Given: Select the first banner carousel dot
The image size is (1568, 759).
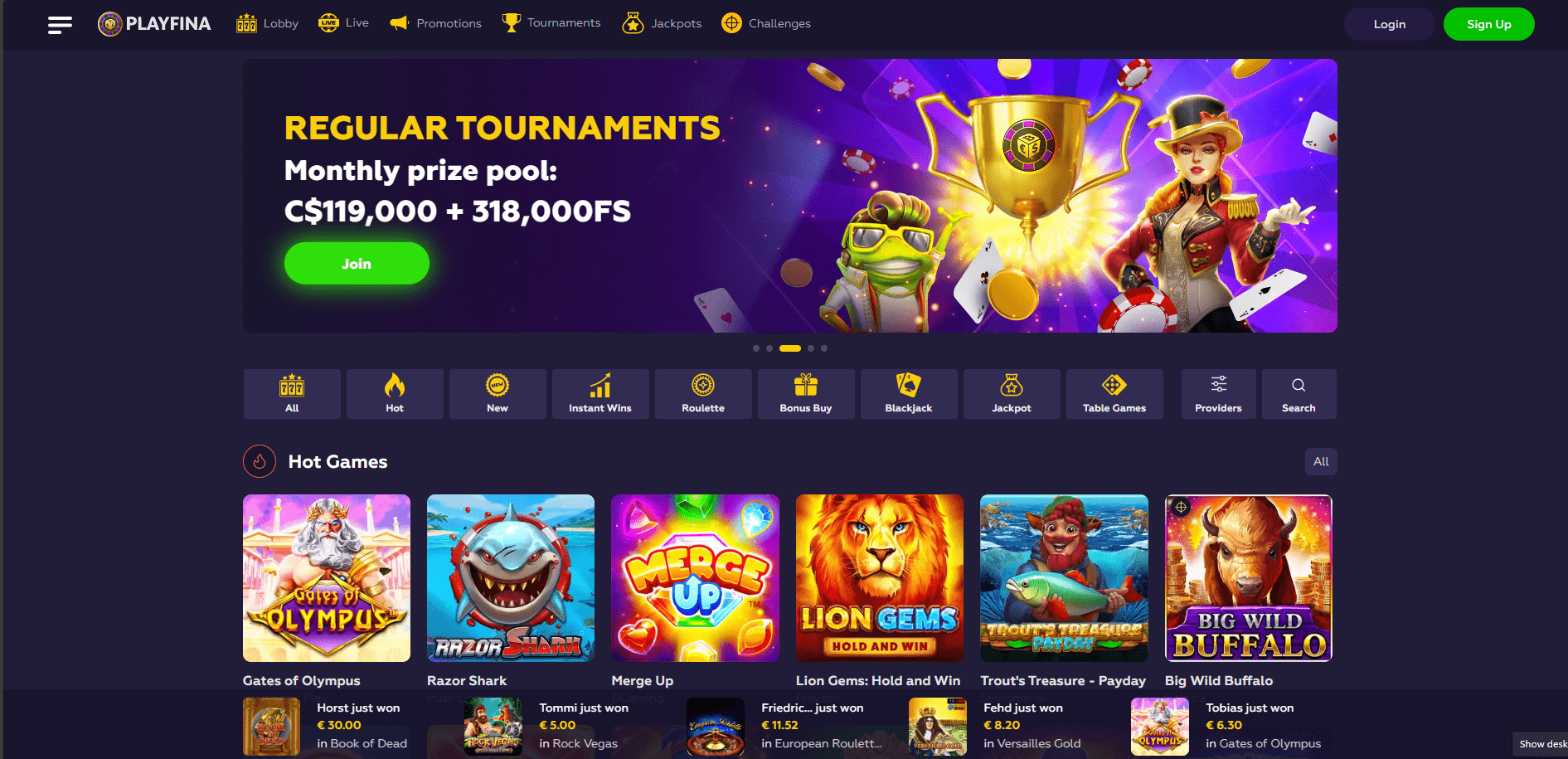Looking at the screenshot, I should [x=756, y=348].
